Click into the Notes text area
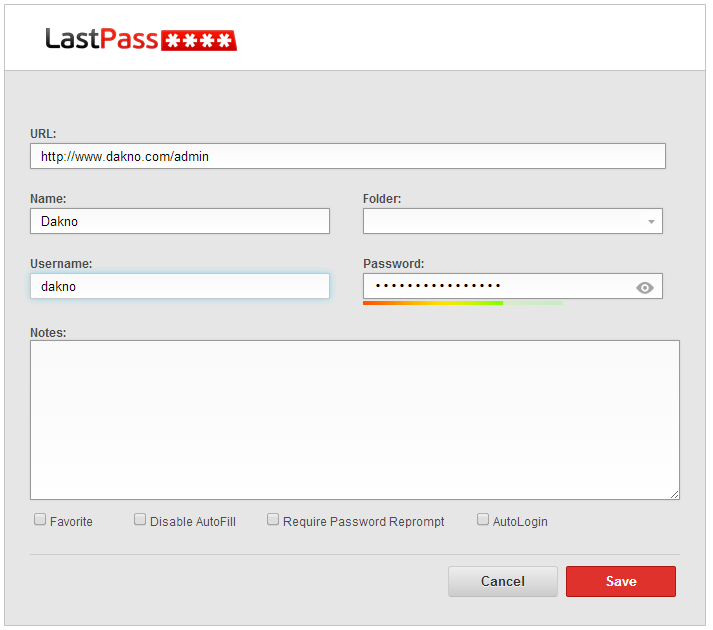Screen dimensions: 713x630 pyautogui.click(x=355, y=420)
